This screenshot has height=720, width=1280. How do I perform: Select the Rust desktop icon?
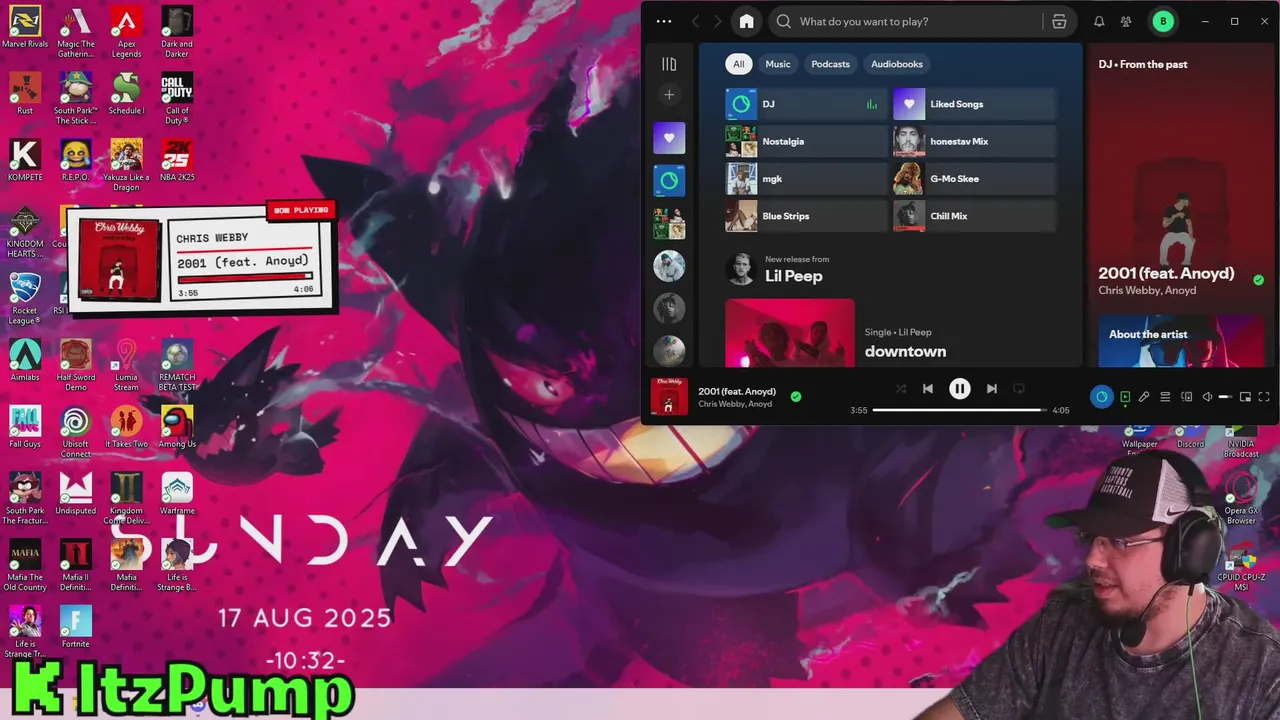(x=25, y=94)
